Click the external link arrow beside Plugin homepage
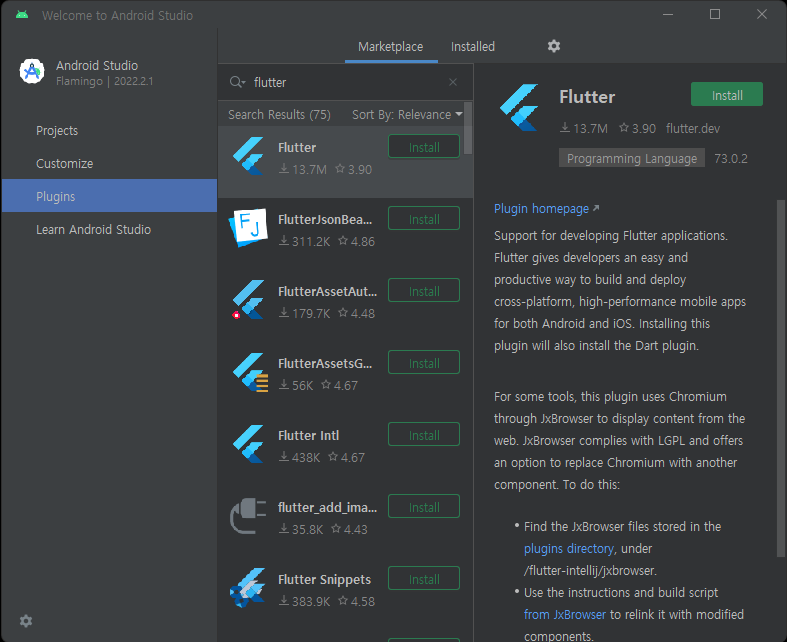Screen dimensions: 787x642 coord(596,208)
